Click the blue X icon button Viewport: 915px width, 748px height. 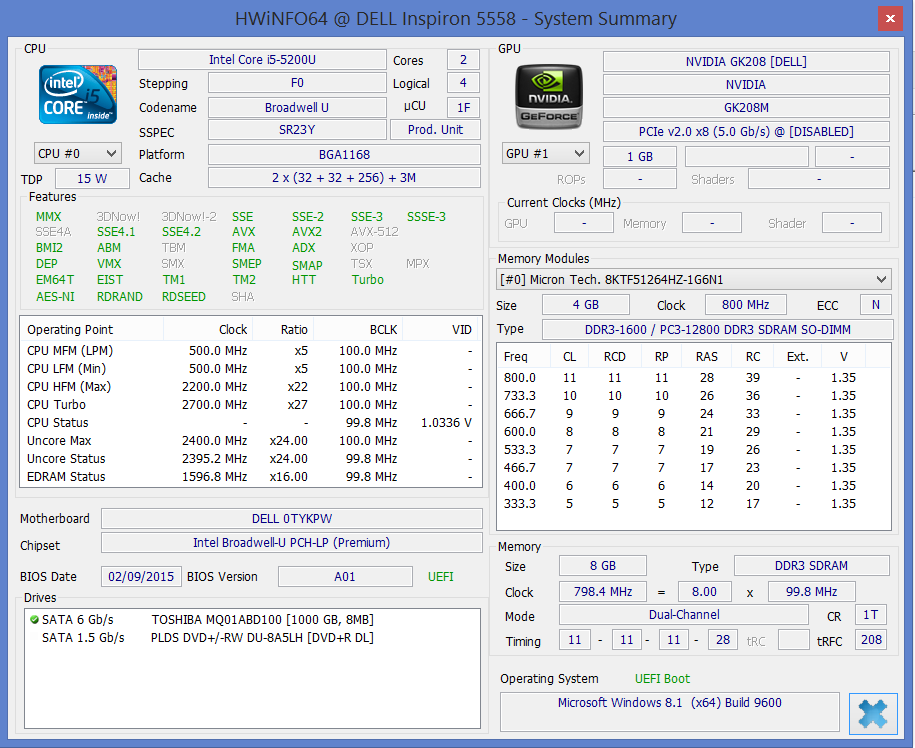tap(872, 714)
